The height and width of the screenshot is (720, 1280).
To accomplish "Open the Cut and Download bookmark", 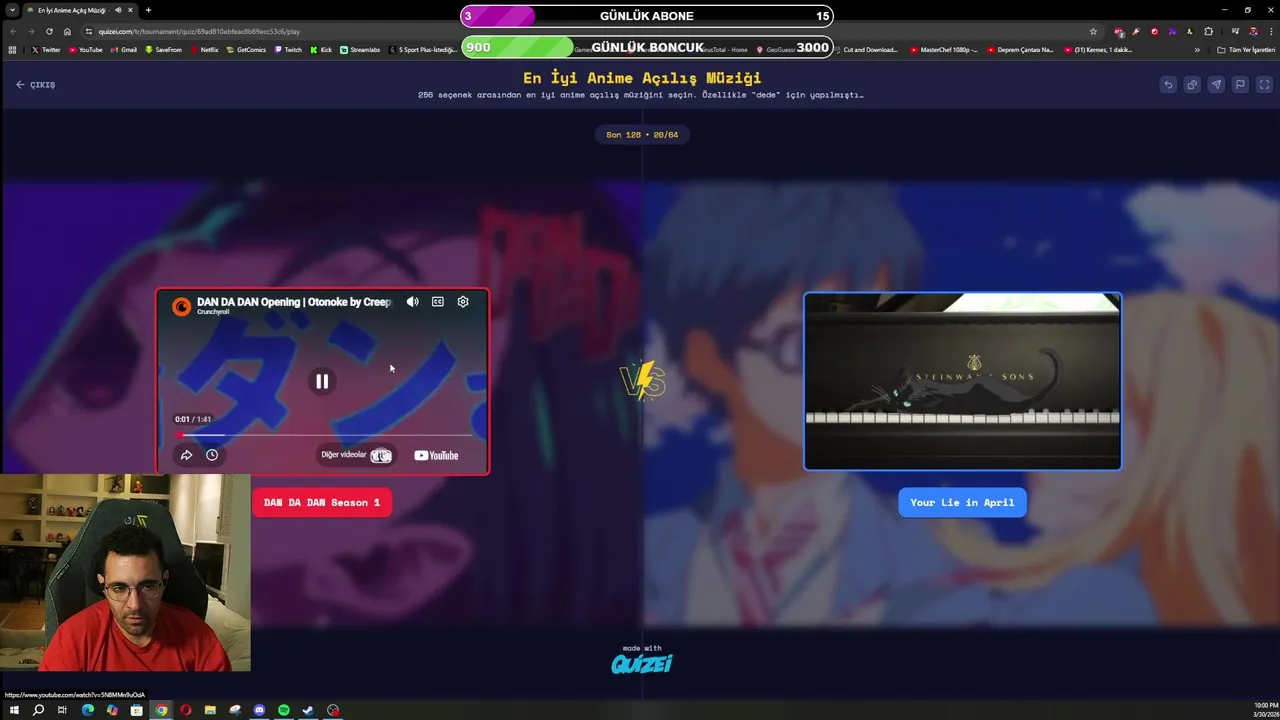I will coord(866,49).
